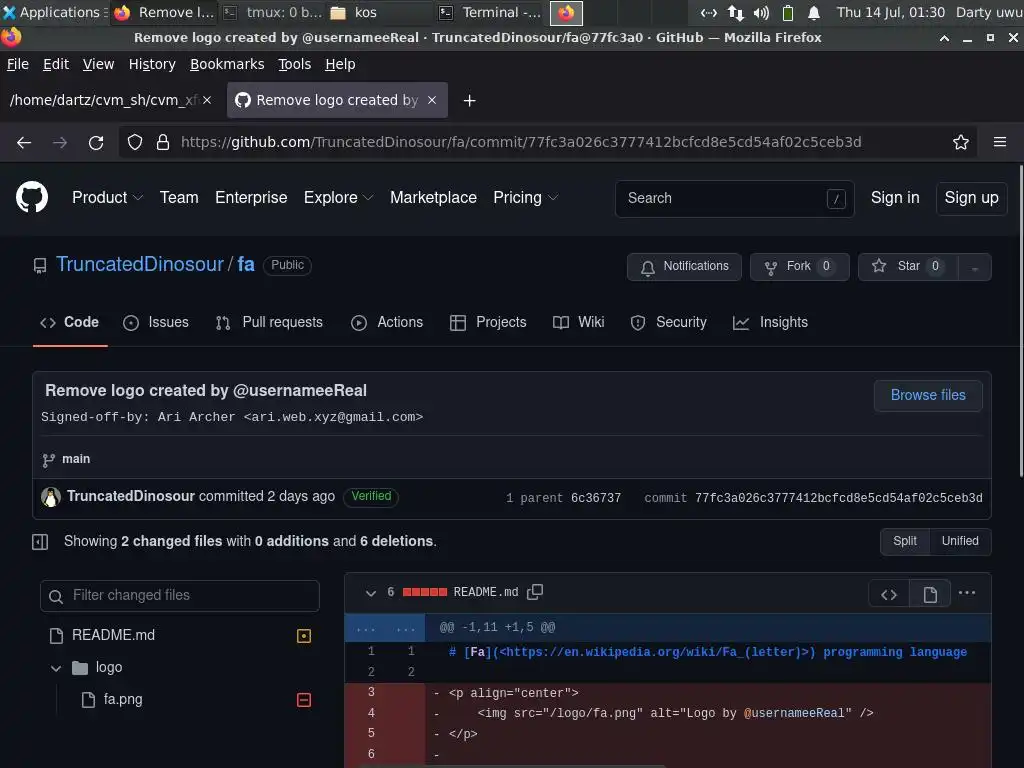Open the Firefox File menu

coord(18,64)
